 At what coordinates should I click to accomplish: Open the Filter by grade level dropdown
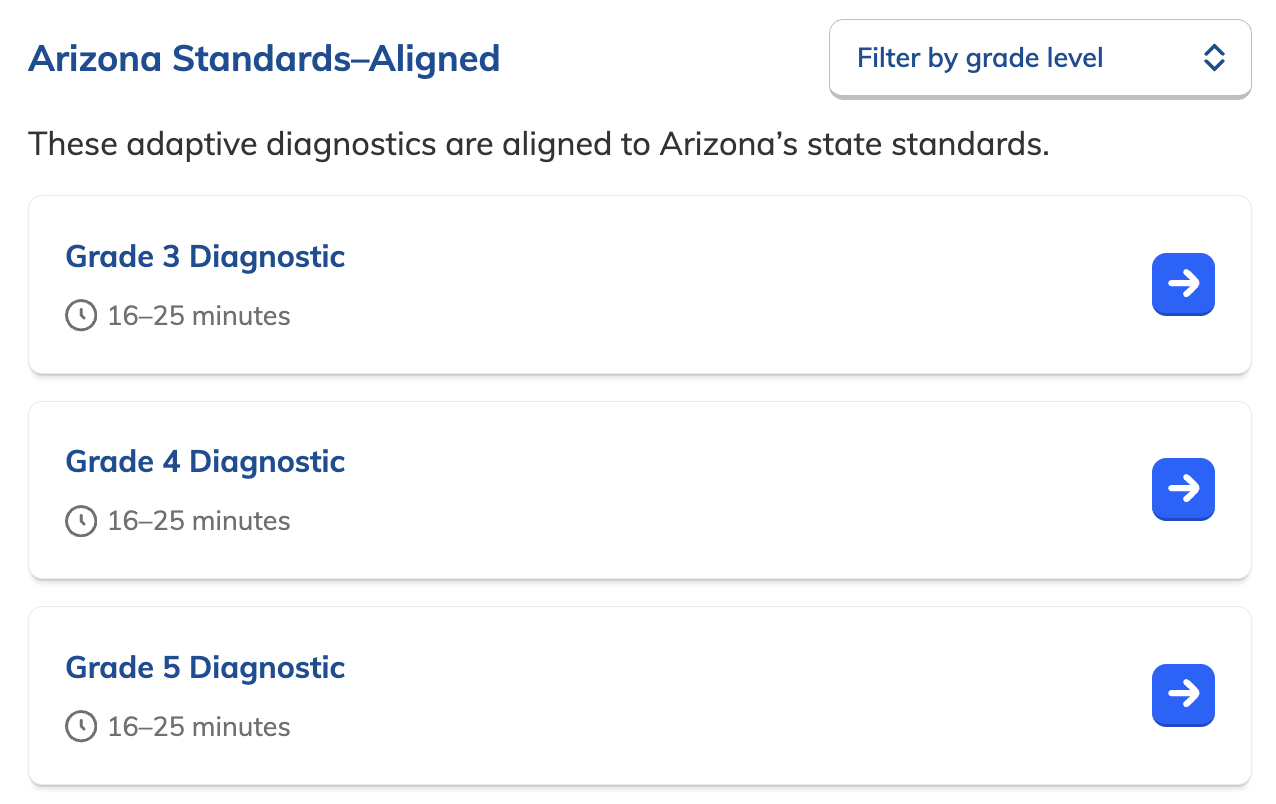[x=1040, y=58]
